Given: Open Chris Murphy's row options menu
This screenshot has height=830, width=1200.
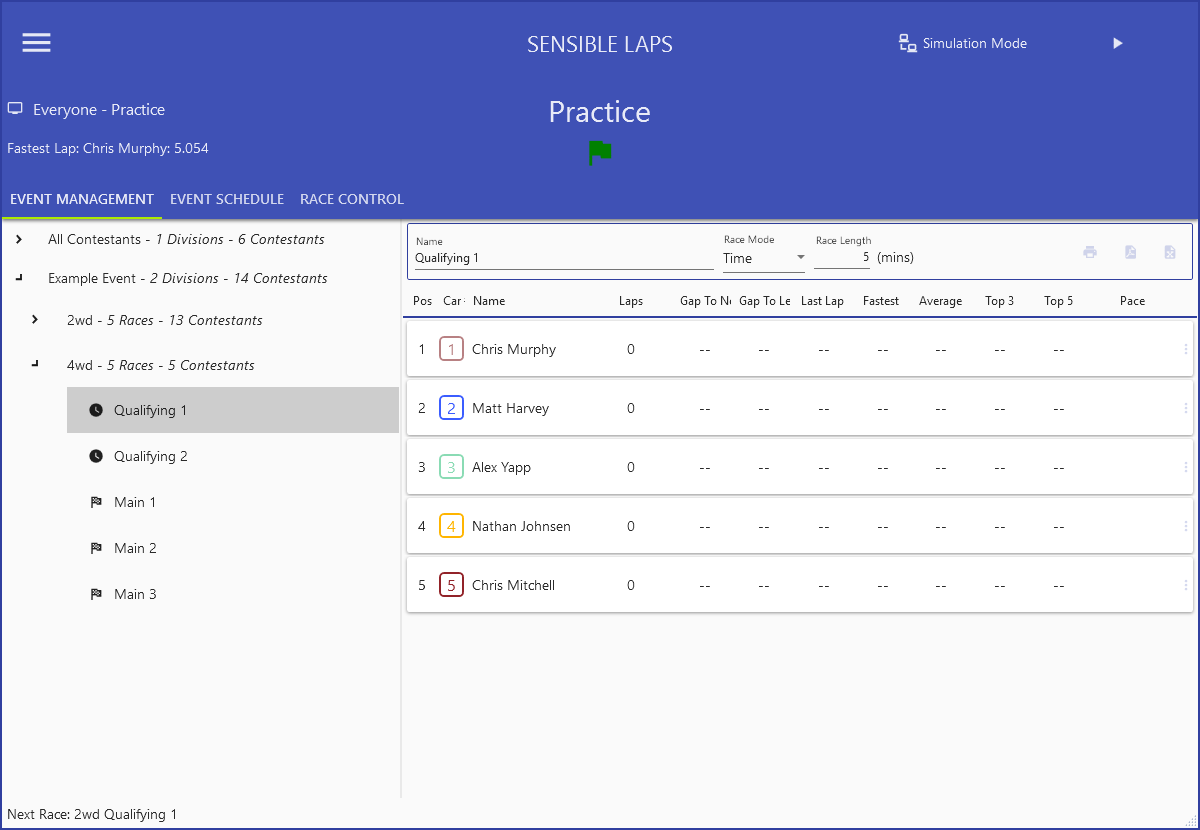Looking at the screenshot, I should click(x=1186, y=349).
